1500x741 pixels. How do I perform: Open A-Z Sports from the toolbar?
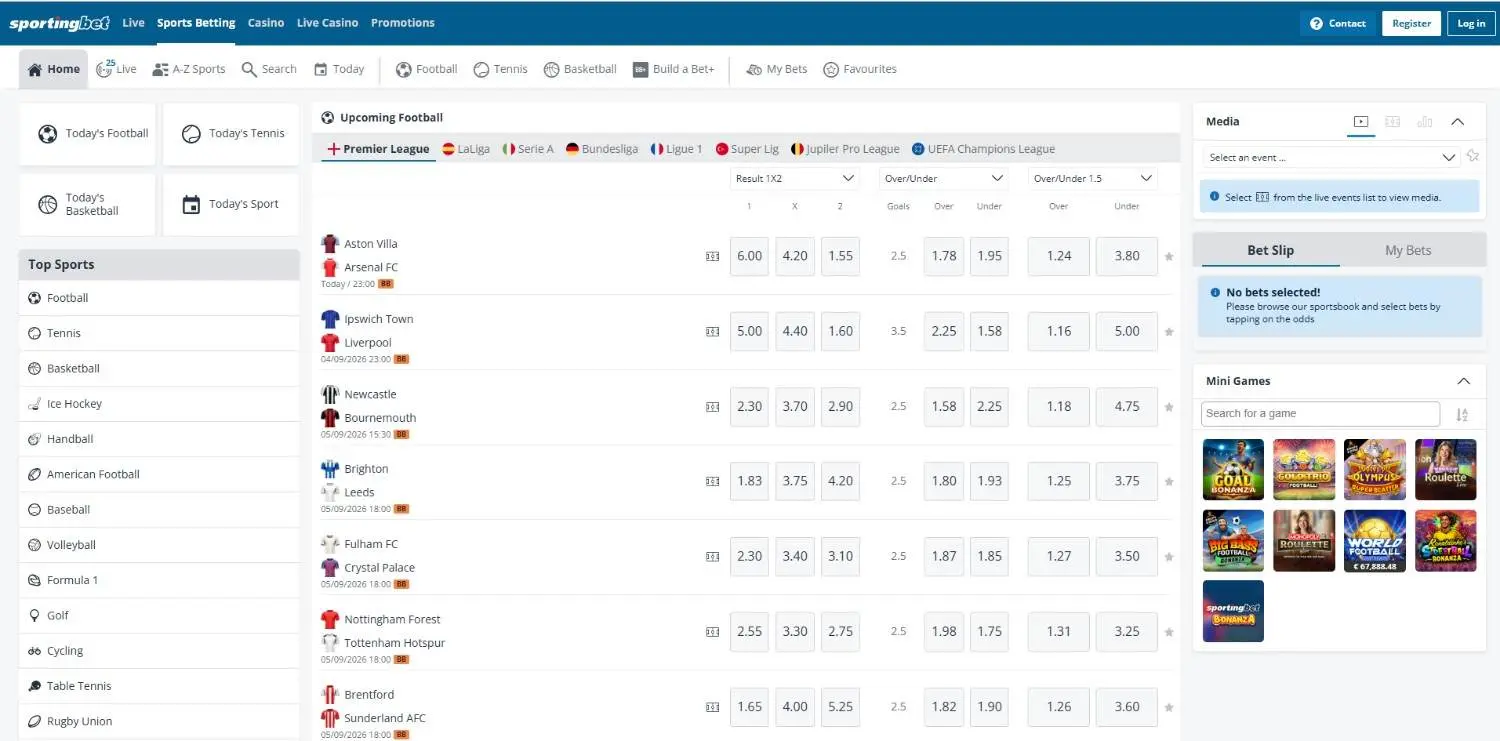coord(189,69)
